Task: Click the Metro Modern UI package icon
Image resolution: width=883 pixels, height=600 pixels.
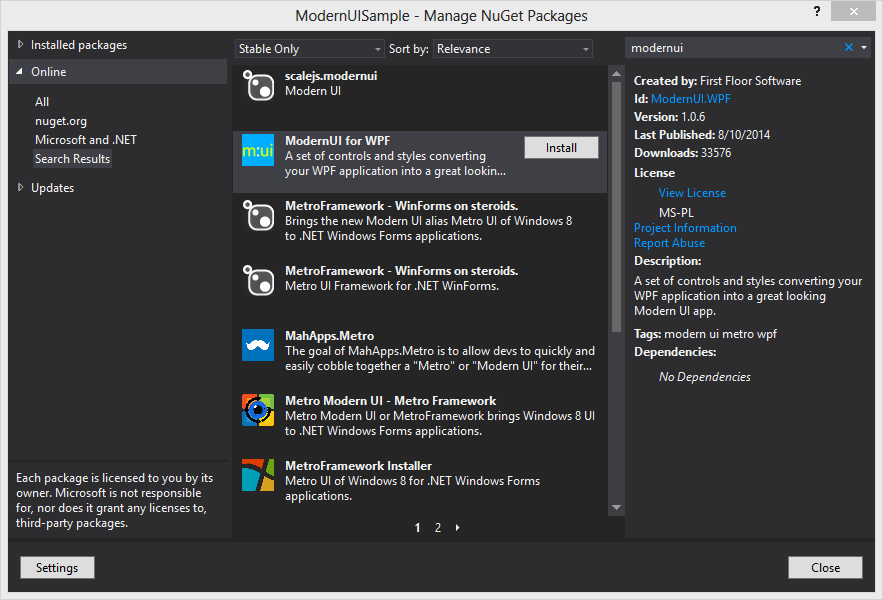Action: pyautogui.click(x=258, y=410)
